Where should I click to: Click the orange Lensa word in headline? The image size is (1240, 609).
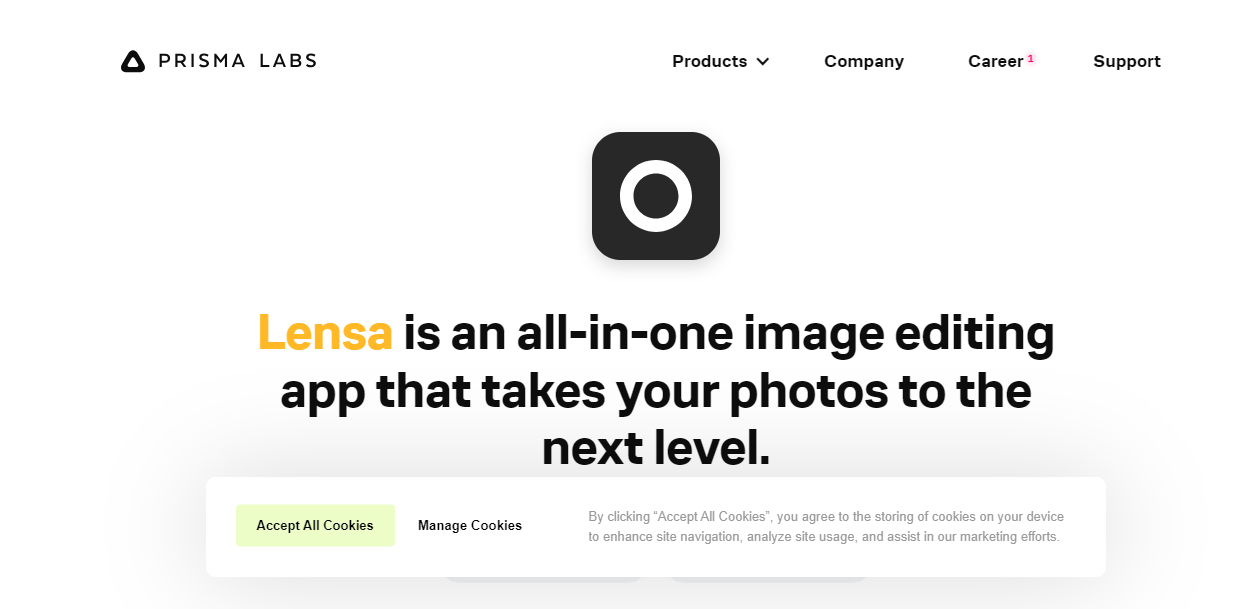click(325, 332)
